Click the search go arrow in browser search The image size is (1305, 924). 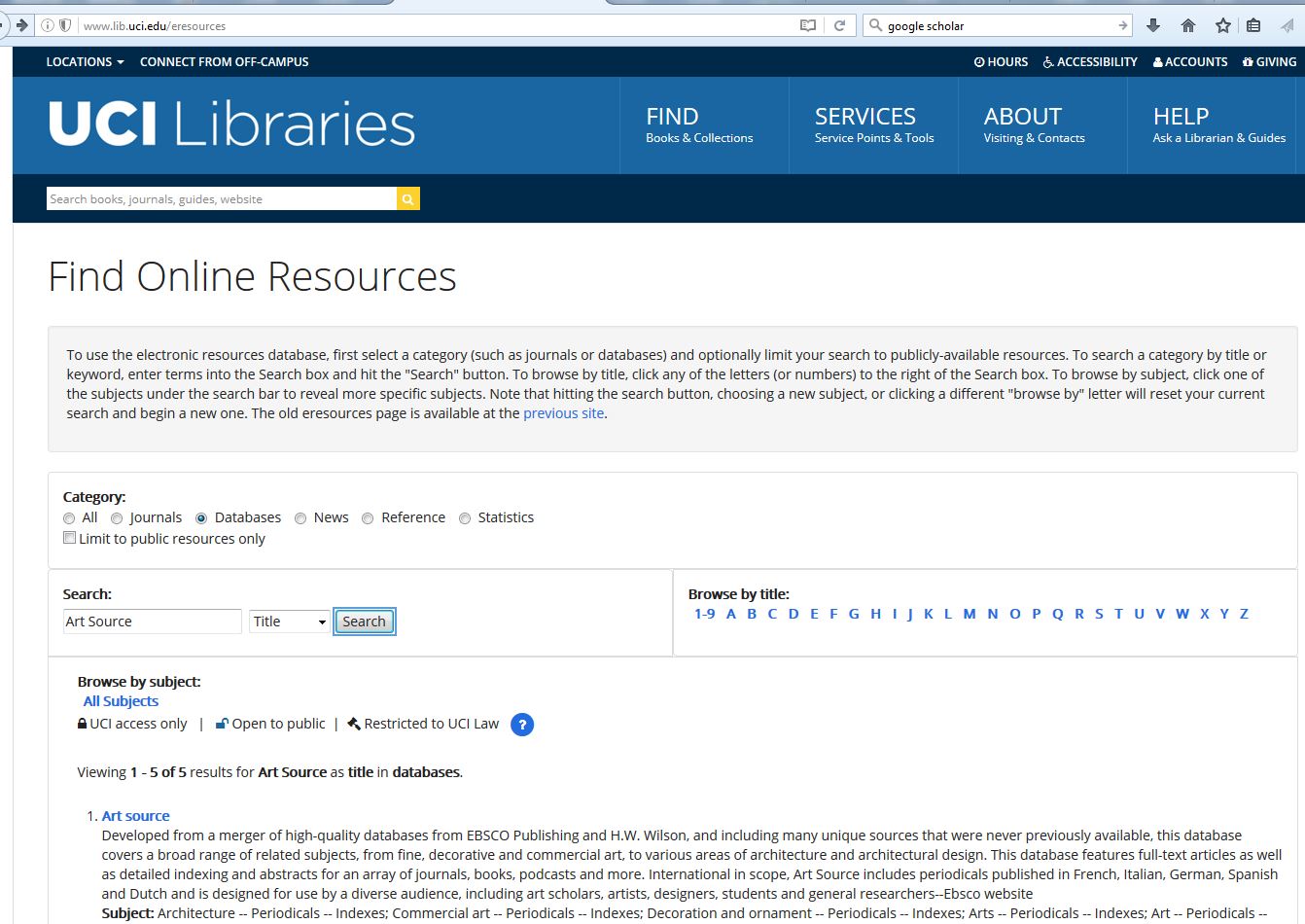pos(1123,25)
